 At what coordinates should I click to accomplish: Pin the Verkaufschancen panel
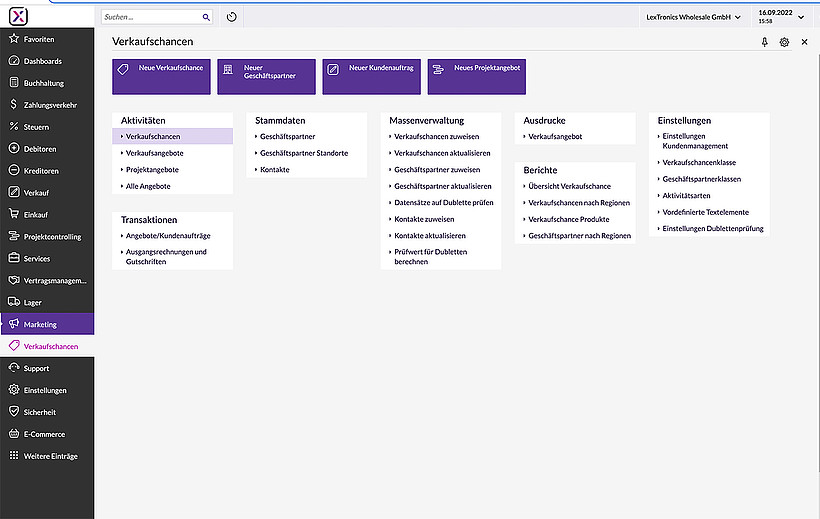pos(765,42)
